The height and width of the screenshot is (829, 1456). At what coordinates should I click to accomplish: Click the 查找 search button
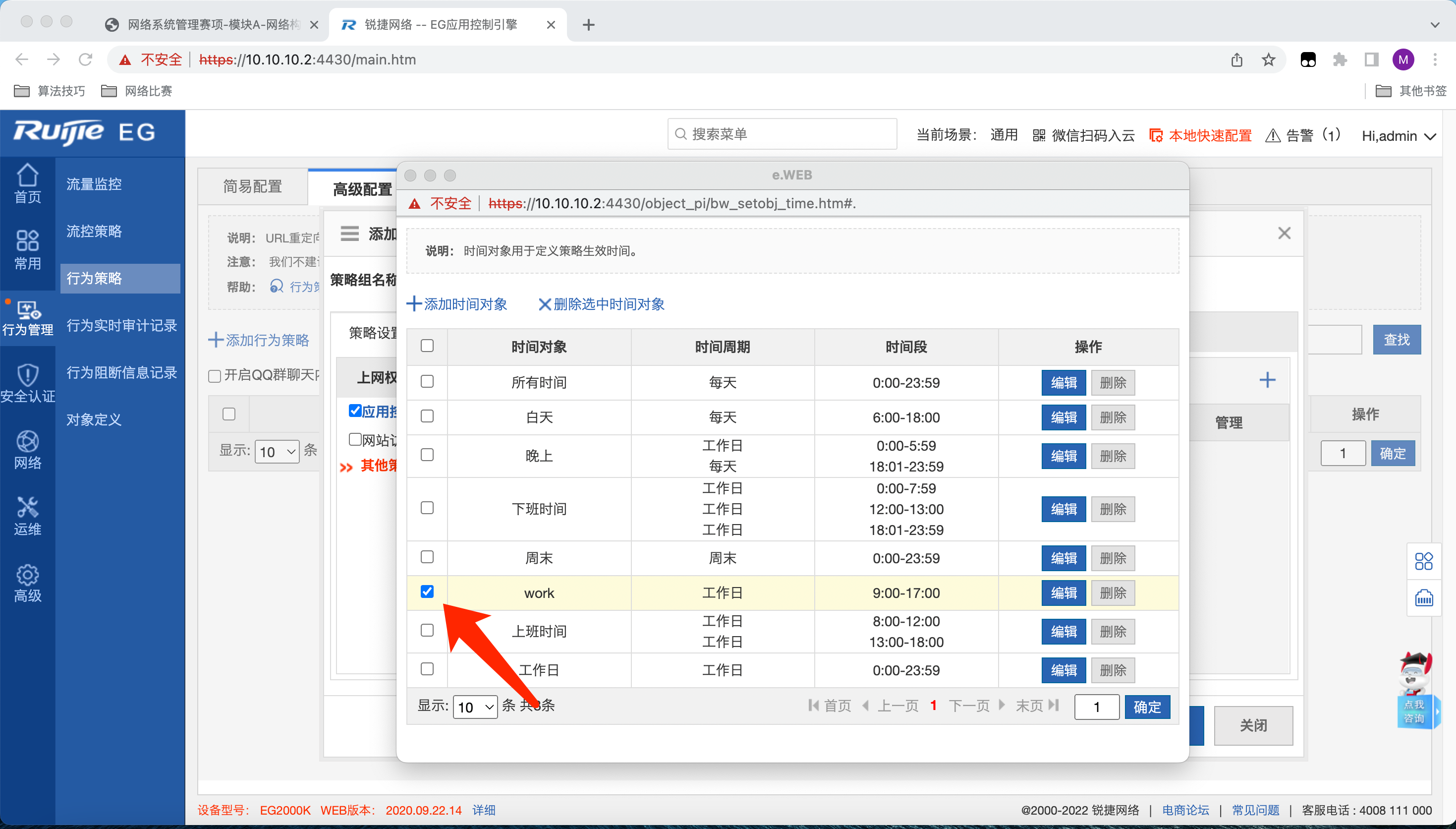tap(1396, 339)
